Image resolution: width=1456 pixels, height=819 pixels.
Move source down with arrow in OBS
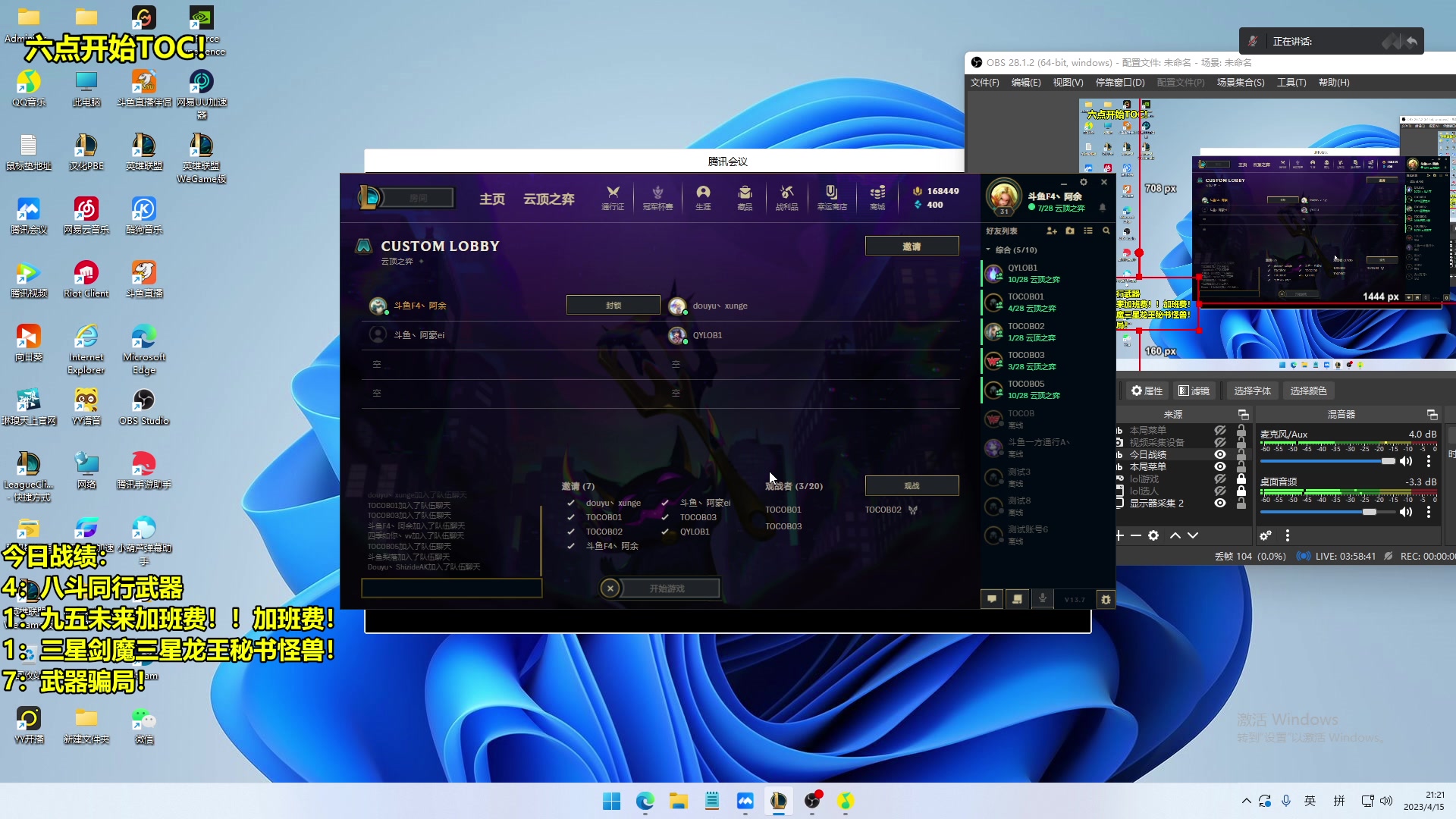1193,535
